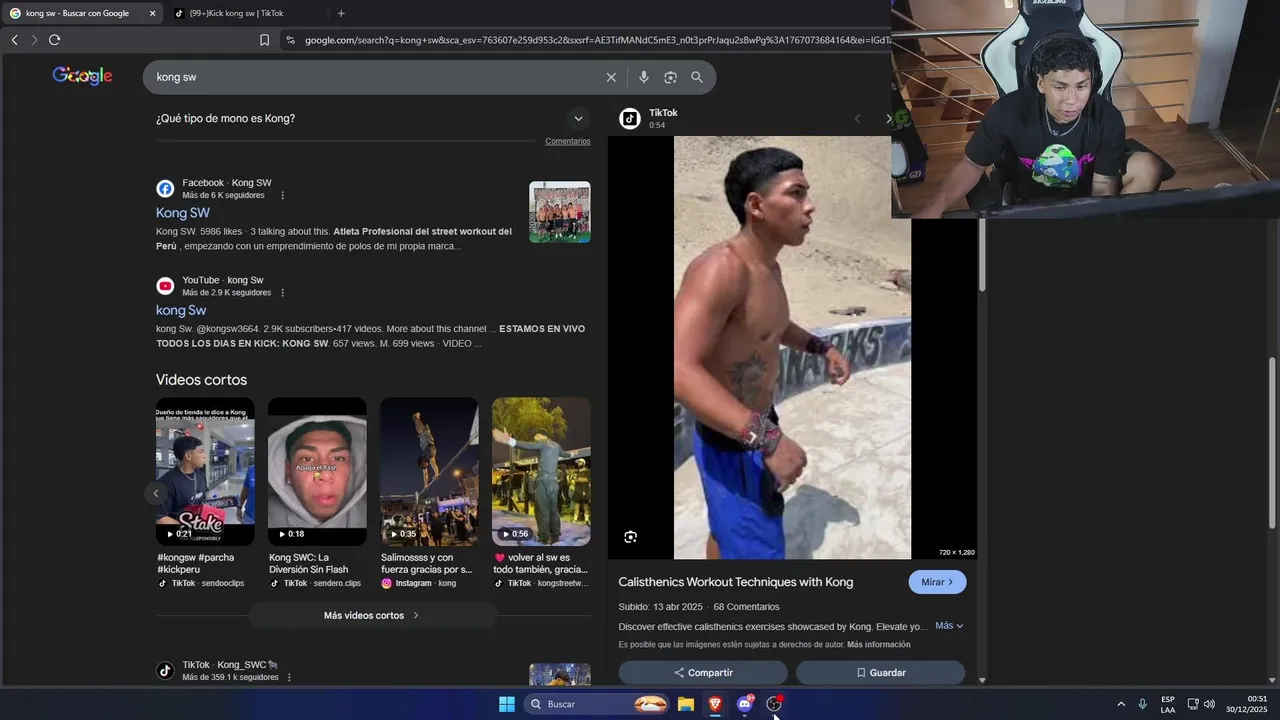Click the Guardar button
The width and height of the screenshot is (1280, 720).
pos(881,673)
